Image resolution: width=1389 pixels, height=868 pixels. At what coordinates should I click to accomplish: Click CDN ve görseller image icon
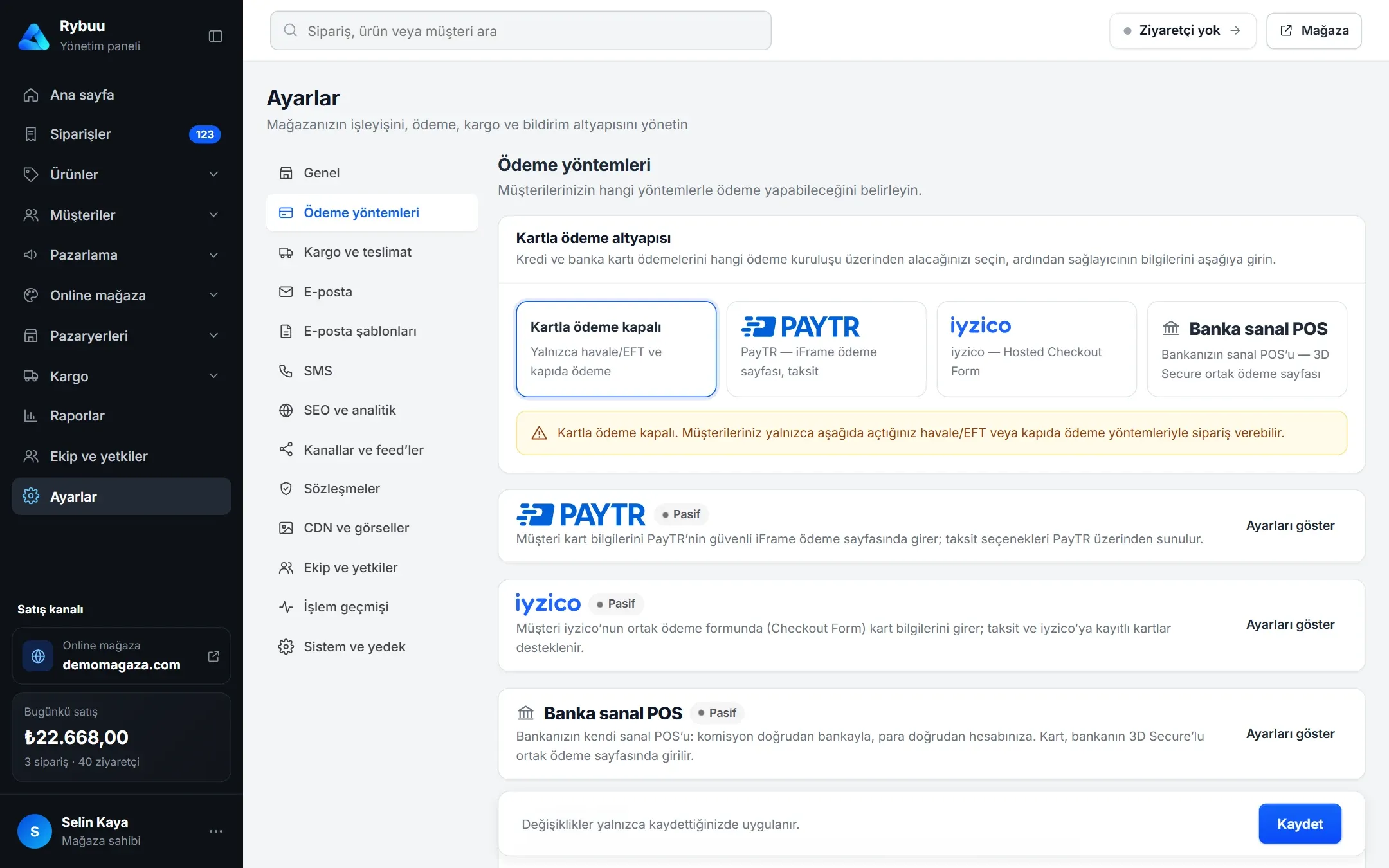[286, 528]
